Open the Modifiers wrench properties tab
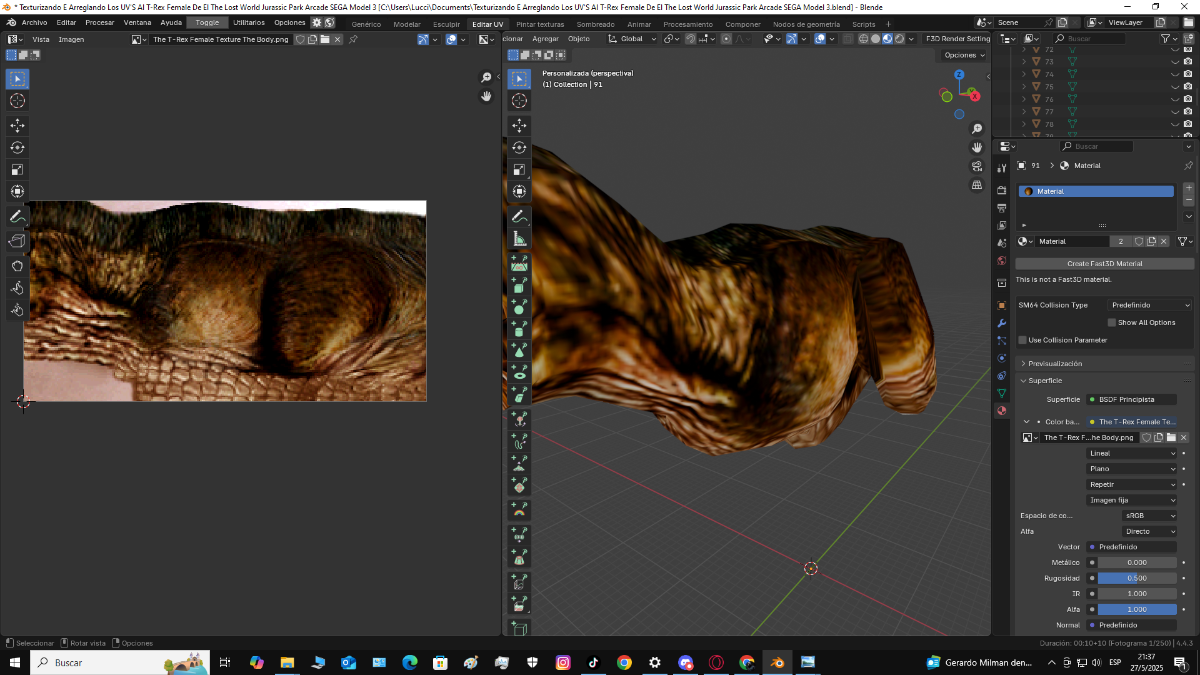This screenshot has width=1200, height=675. 1002,324
